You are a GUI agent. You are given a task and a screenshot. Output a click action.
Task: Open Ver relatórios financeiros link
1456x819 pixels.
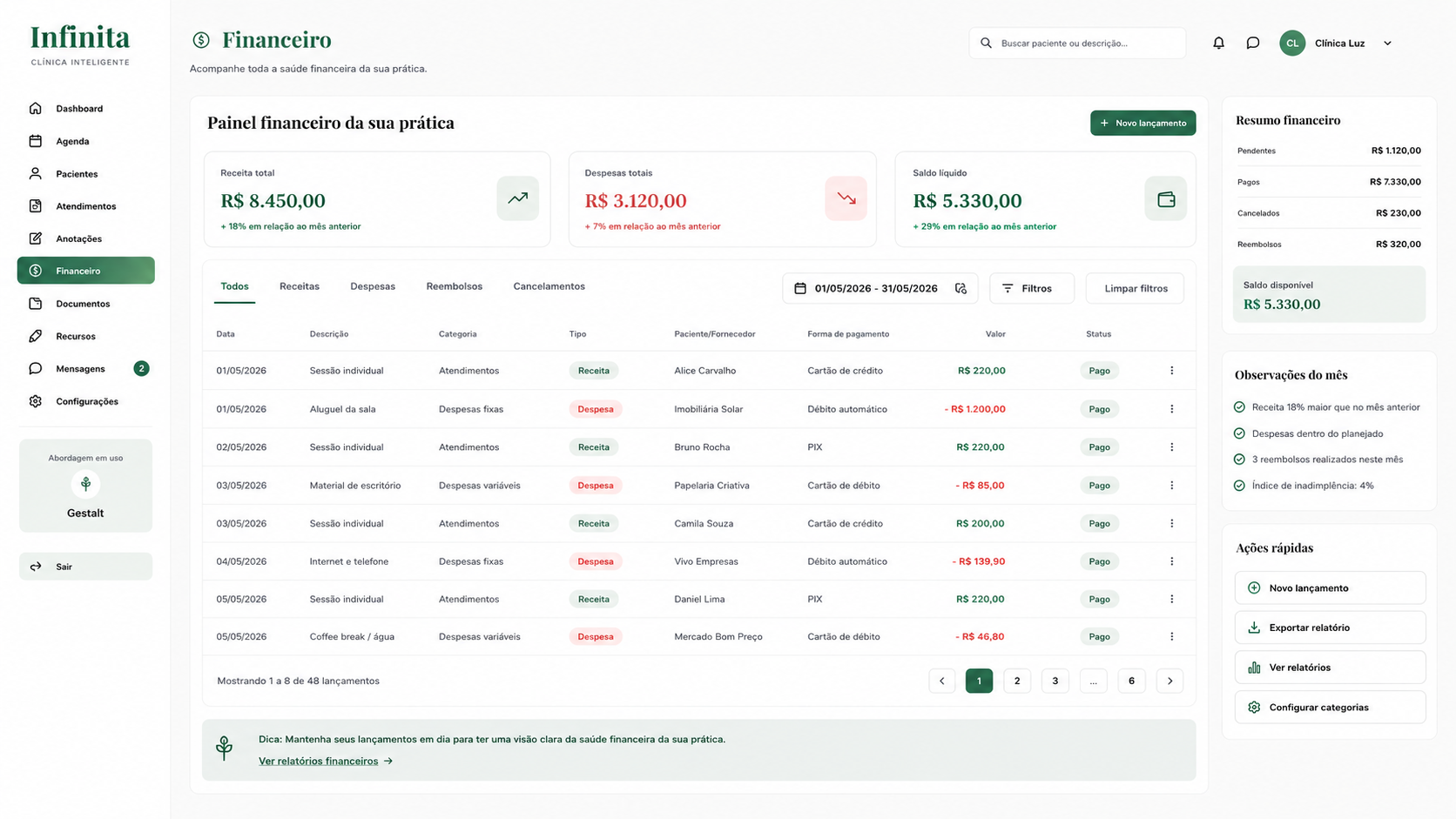pyautogui.click(x=326, y=761)
